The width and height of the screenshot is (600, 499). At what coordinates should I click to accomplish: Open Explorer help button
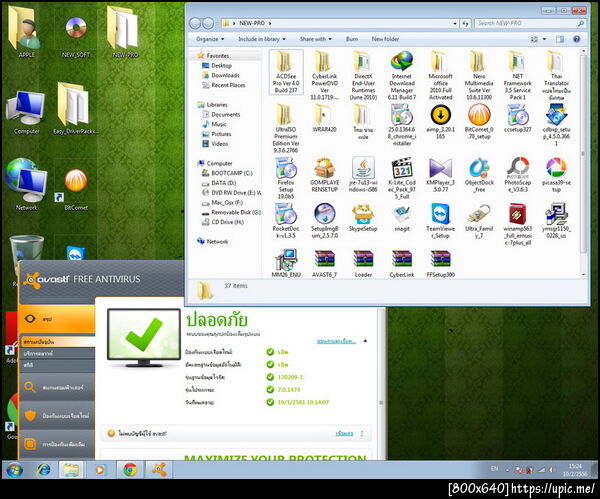click(x=576, y=39)
